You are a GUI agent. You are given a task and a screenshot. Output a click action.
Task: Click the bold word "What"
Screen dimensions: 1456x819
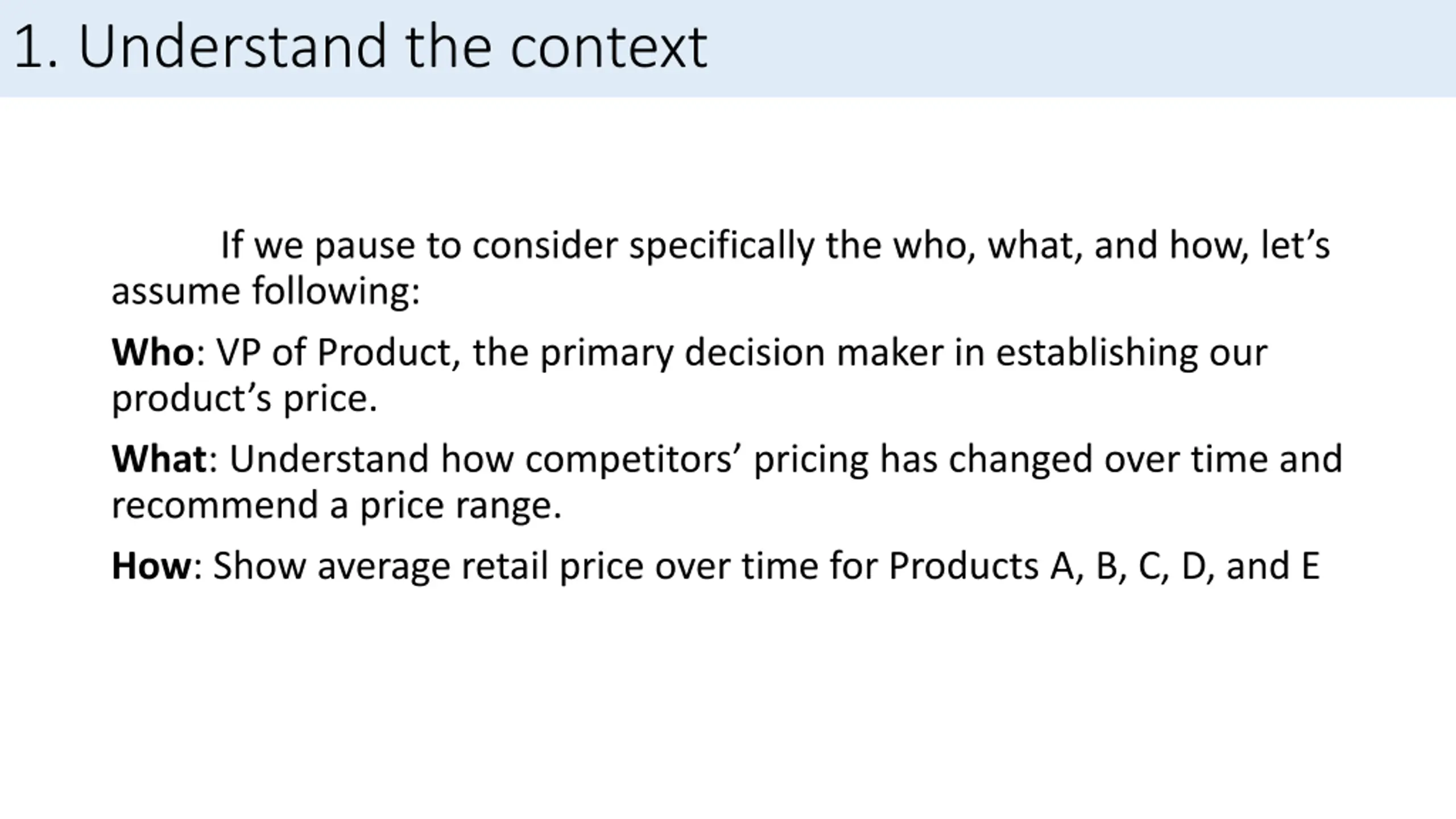[159, 459]
